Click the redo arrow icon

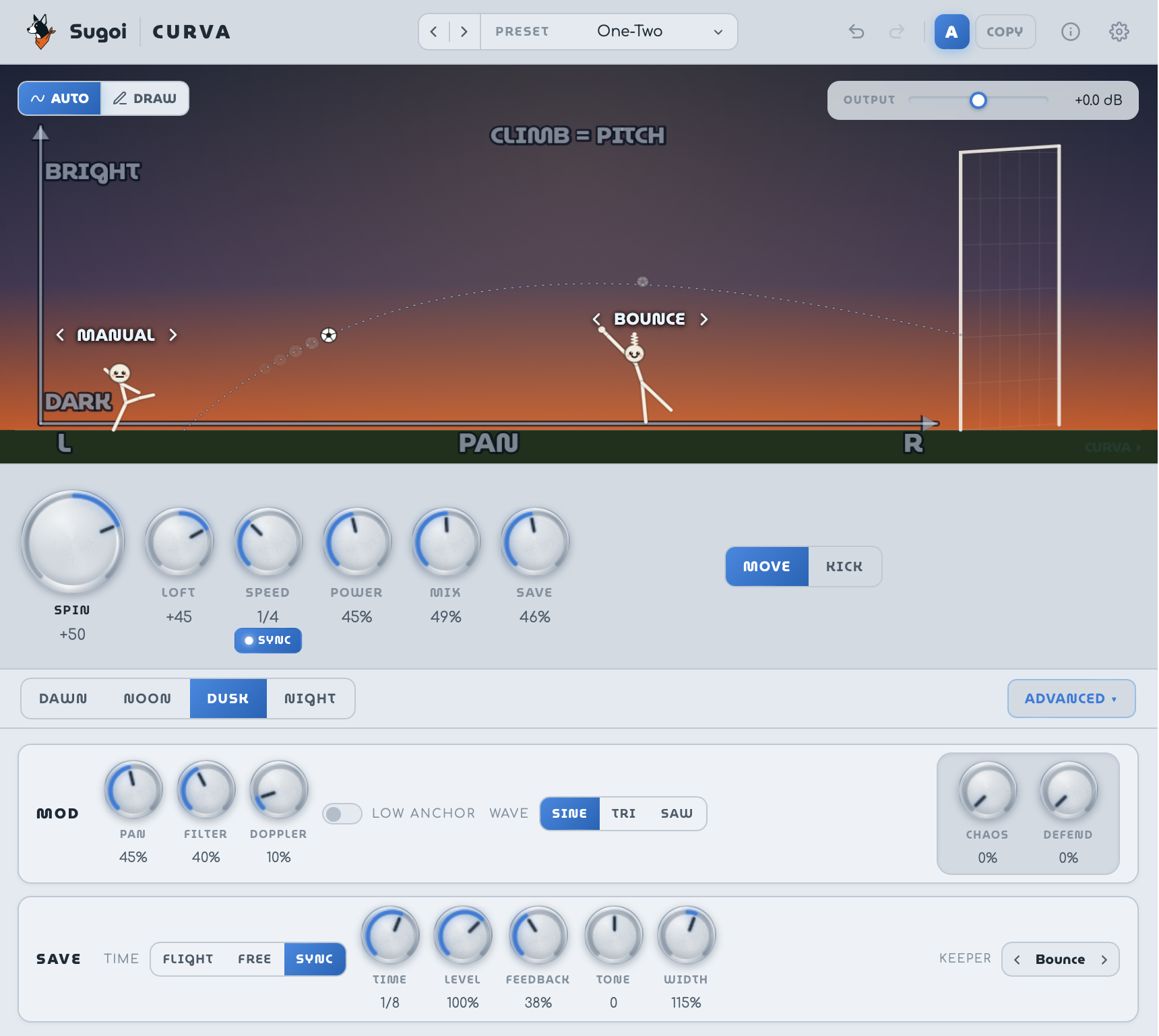pos(896,32)
